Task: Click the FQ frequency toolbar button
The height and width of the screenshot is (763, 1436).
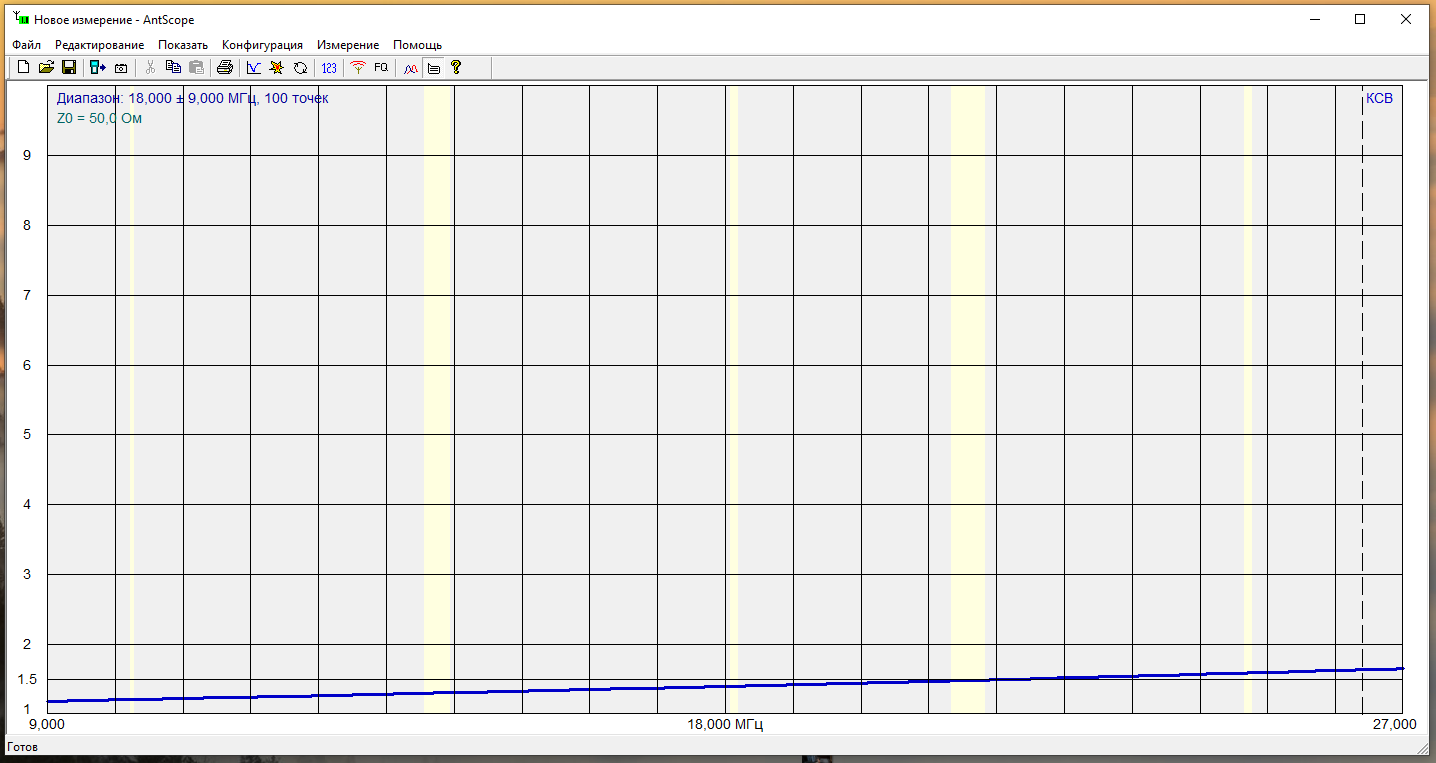Action: 381,68
